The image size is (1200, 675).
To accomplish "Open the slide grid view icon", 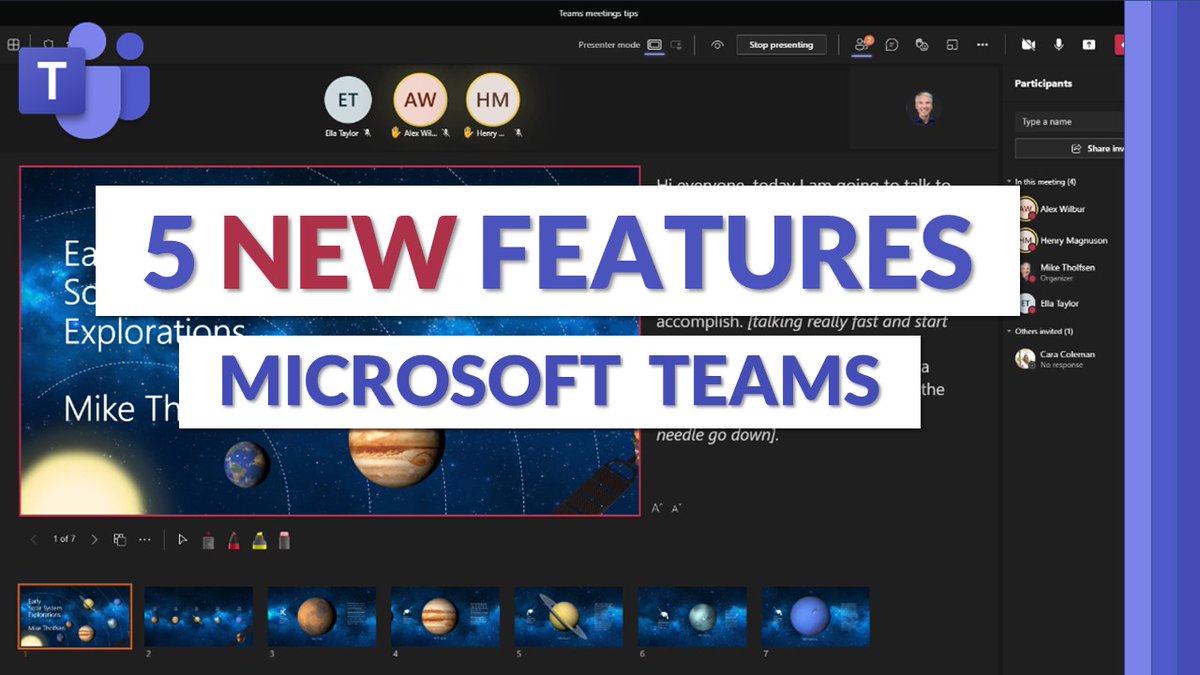I will 120,540.
